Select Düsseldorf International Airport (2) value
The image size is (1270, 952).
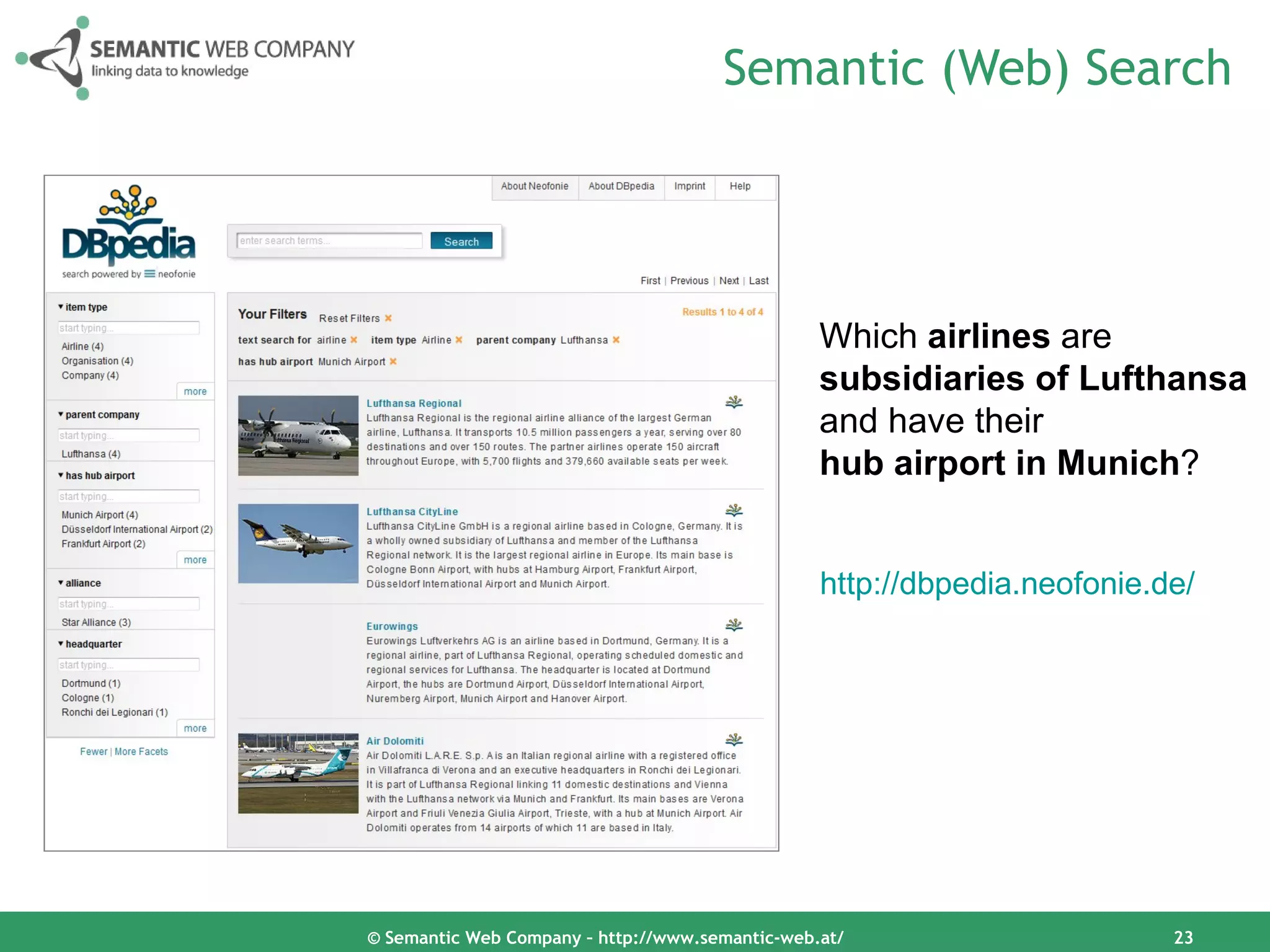tap(137, 529)
